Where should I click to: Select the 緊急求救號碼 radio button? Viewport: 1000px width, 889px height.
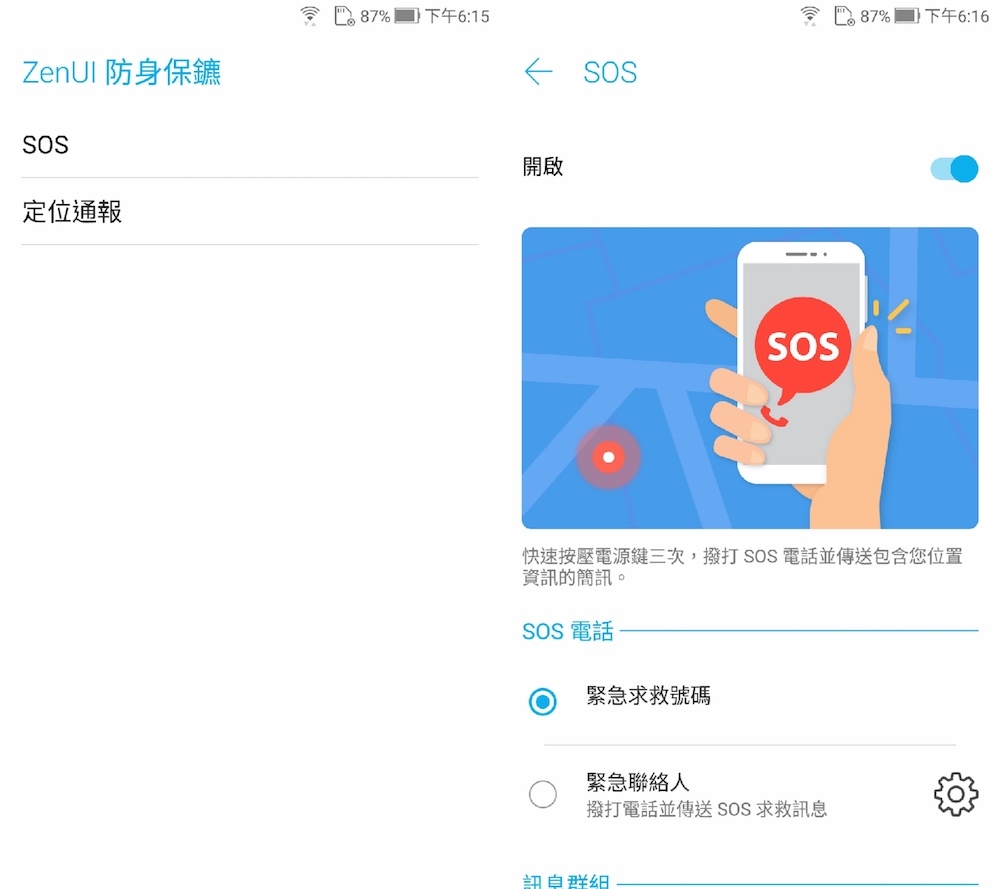pos(543,702)
